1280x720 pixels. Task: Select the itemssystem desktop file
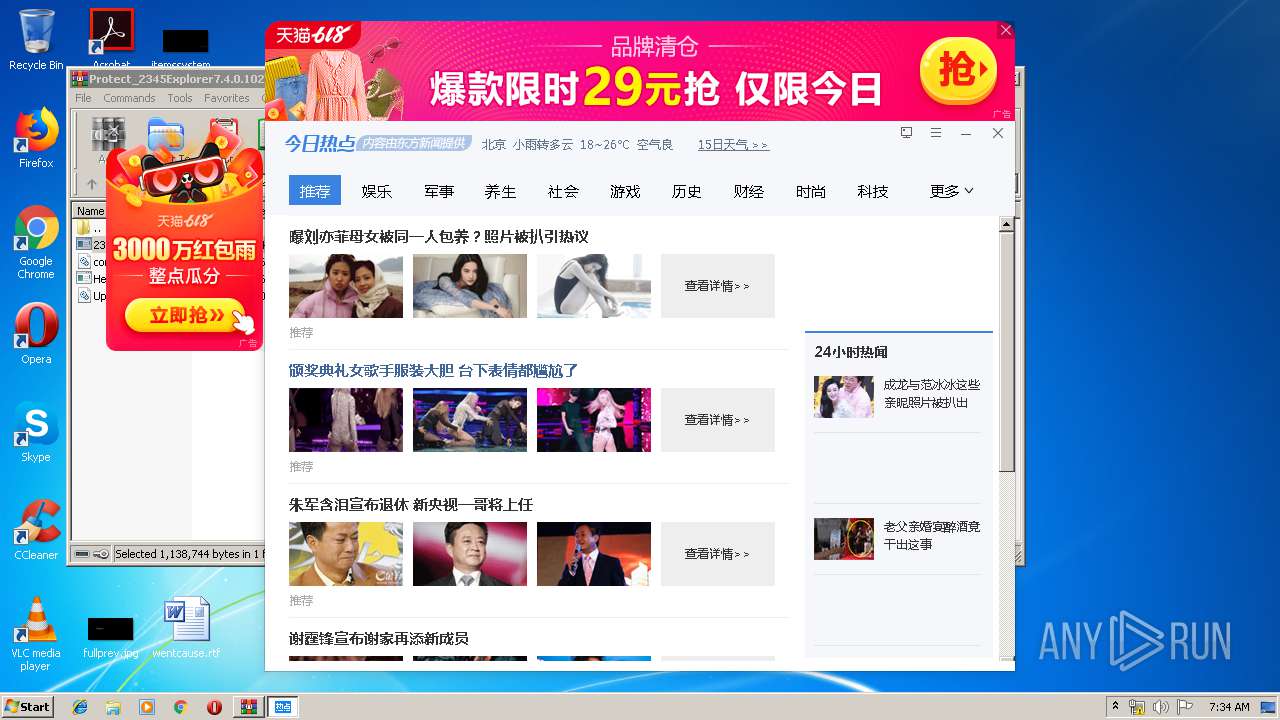[x=186, y=48]
